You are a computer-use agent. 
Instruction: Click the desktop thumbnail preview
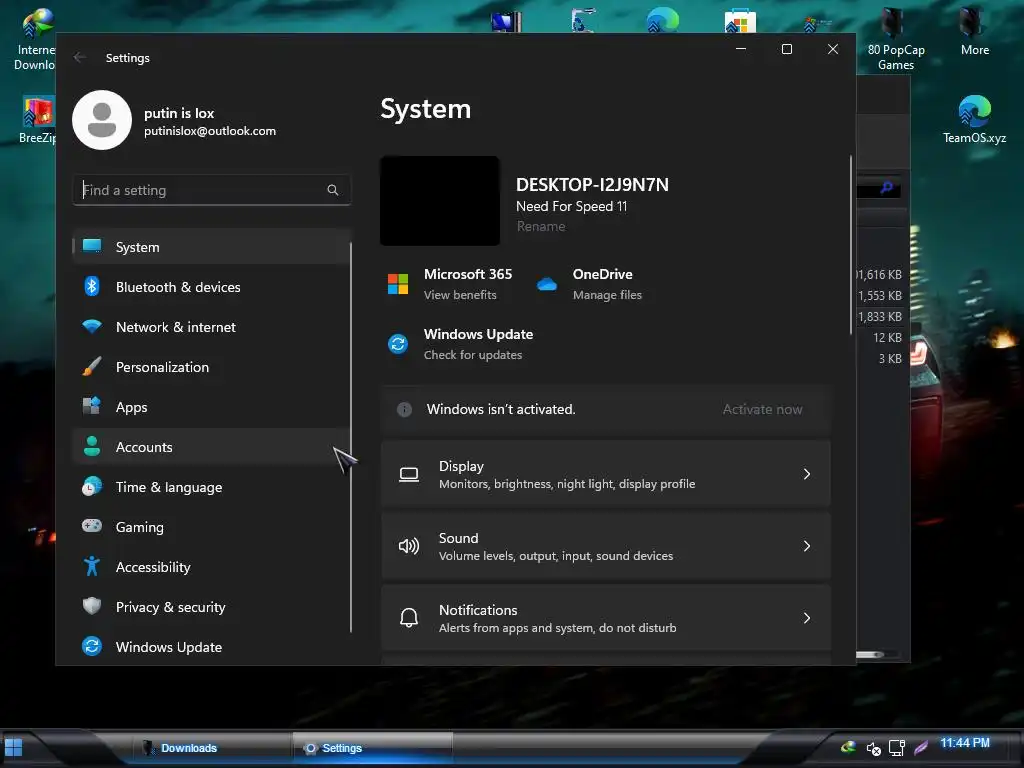440,200
